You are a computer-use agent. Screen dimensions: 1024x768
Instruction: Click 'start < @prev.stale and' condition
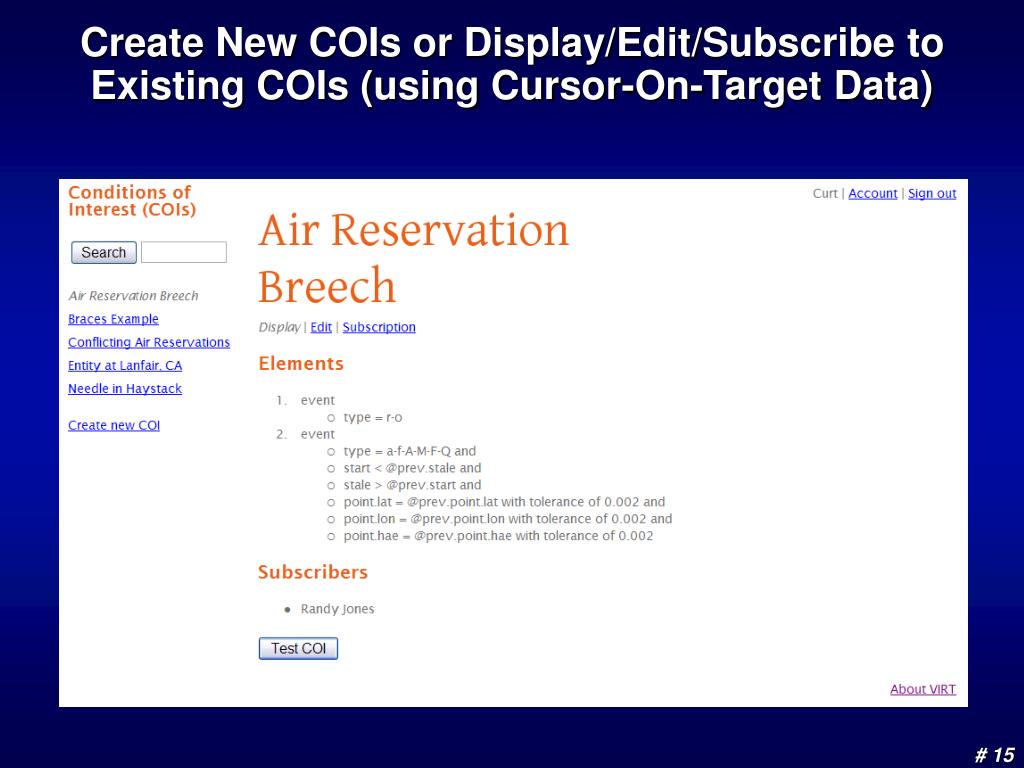pyautogui.click(x=412, y=468)
